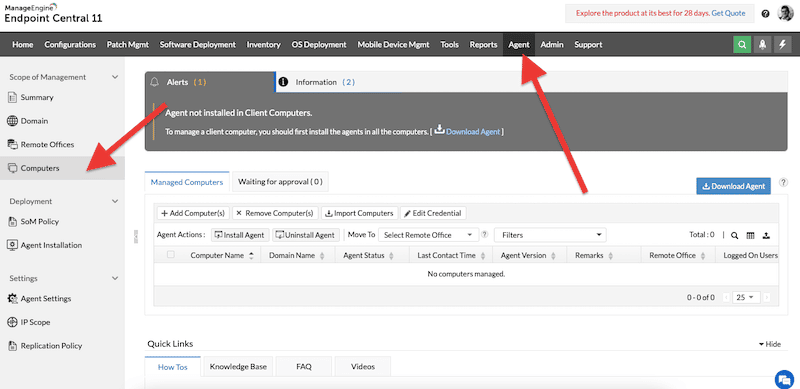
Task: Click ManageEngine Endpoint Central logo
Action: (53, 13)
